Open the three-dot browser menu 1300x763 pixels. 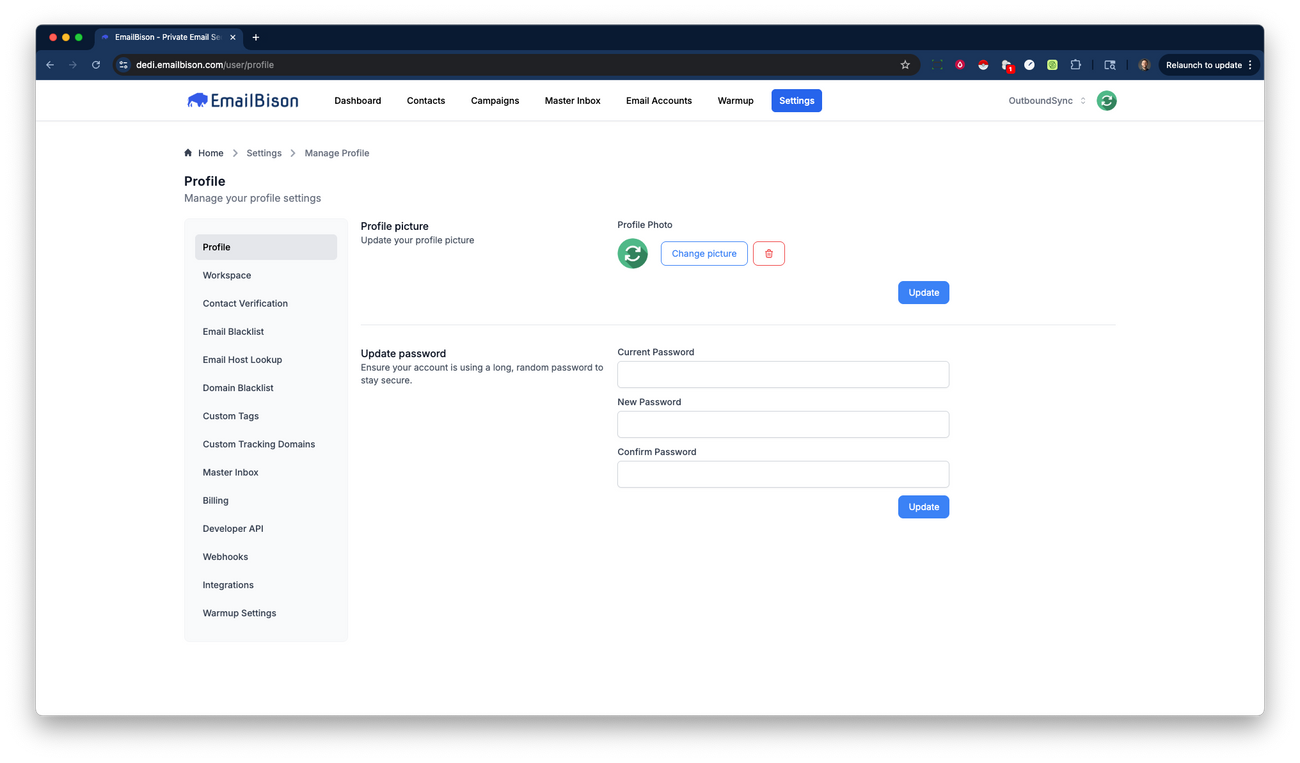1251,64
